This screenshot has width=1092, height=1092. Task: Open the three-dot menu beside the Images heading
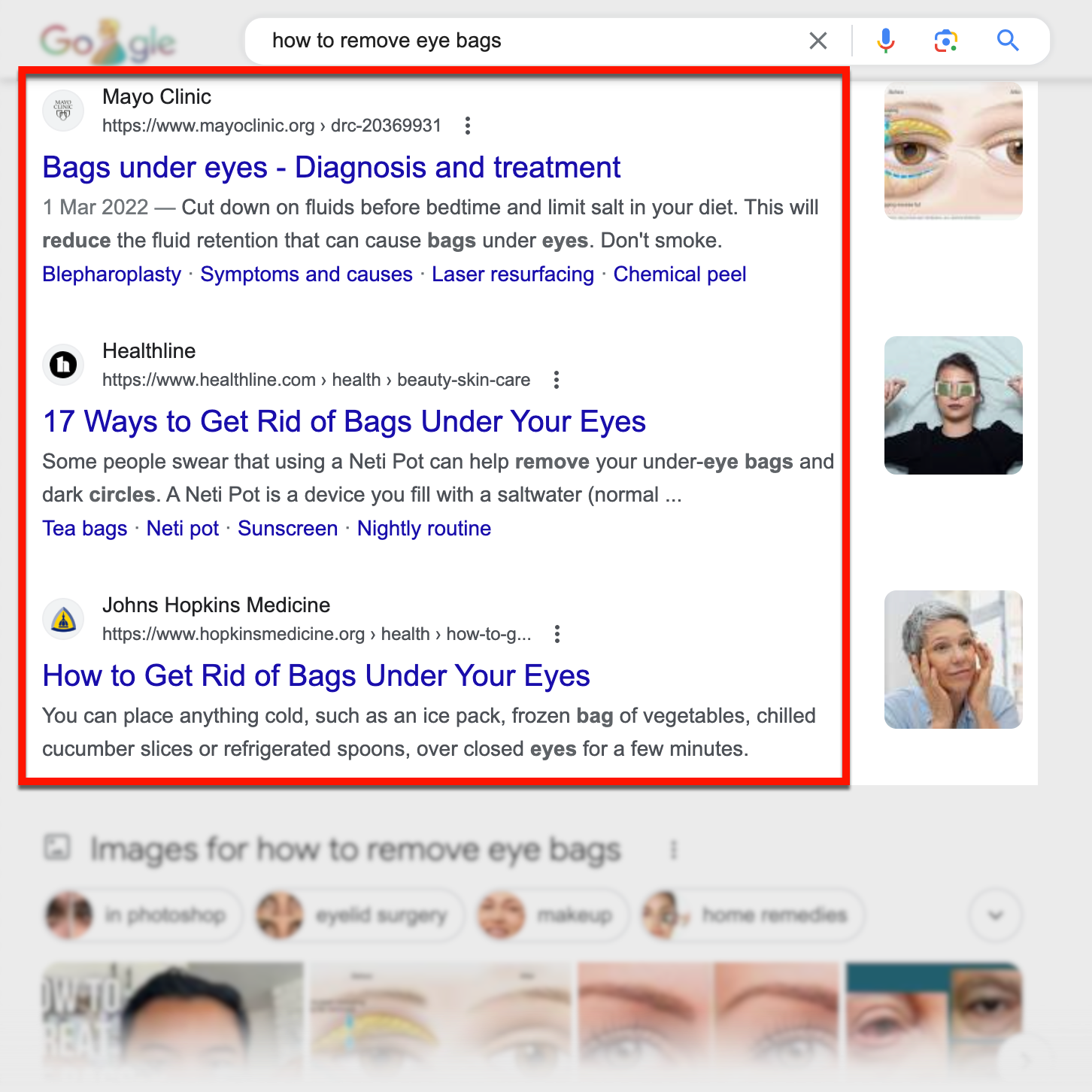[674, 850]
